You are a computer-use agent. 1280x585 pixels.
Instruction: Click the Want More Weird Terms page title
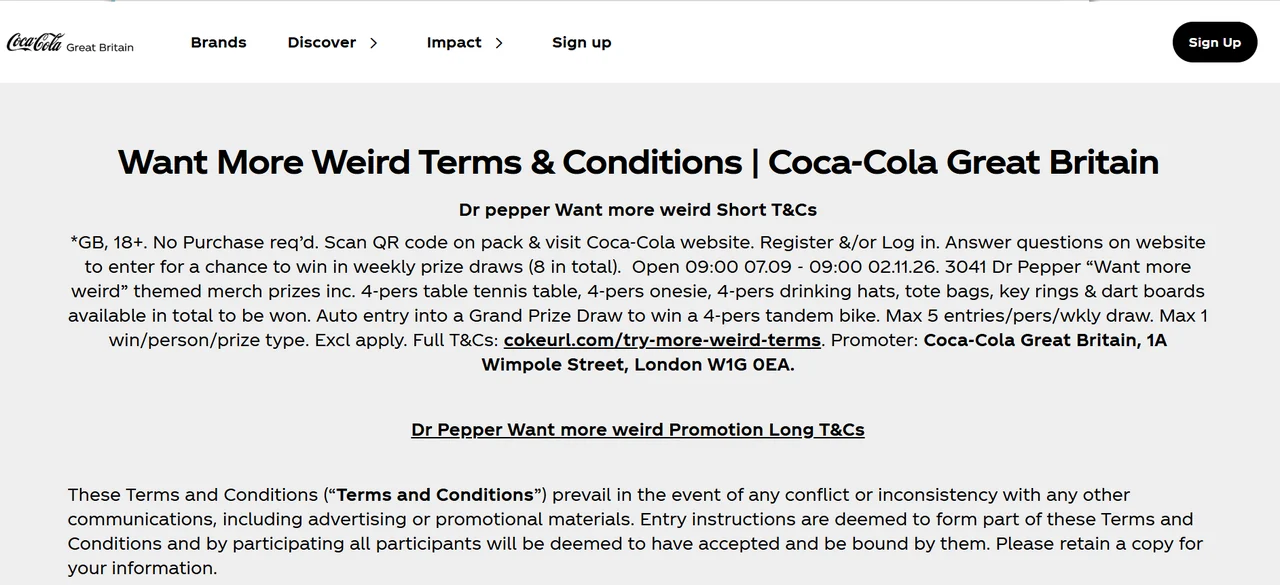click(x=638, y=162)
